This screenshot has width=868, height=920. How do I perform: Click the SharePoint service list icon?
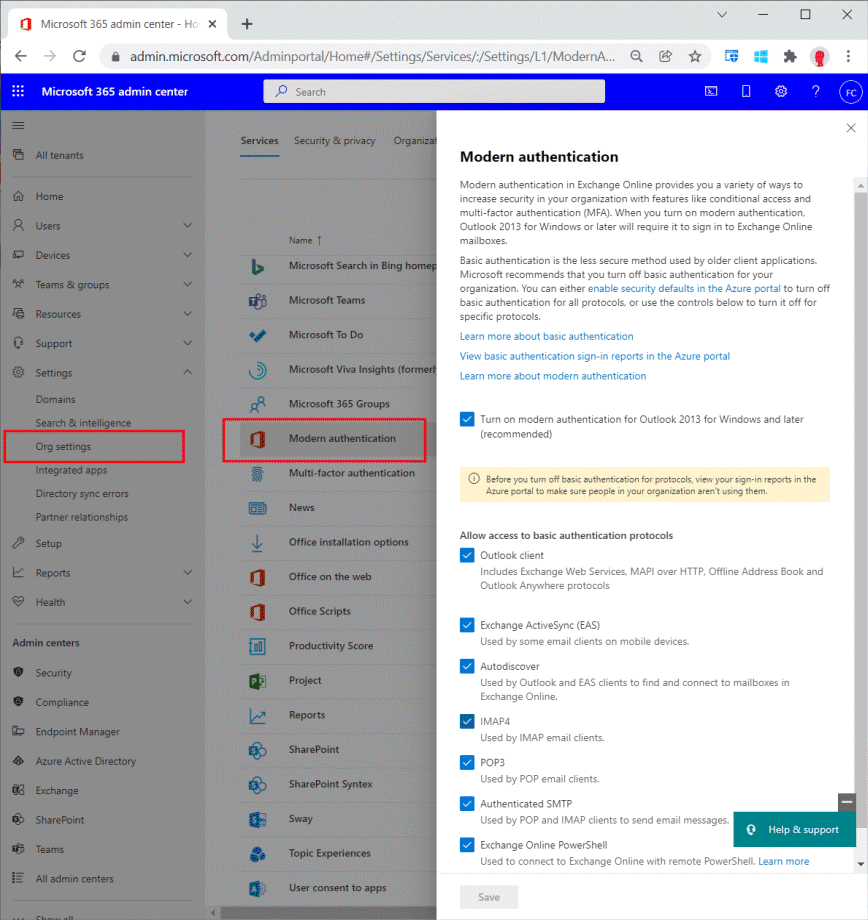[258, 750]
